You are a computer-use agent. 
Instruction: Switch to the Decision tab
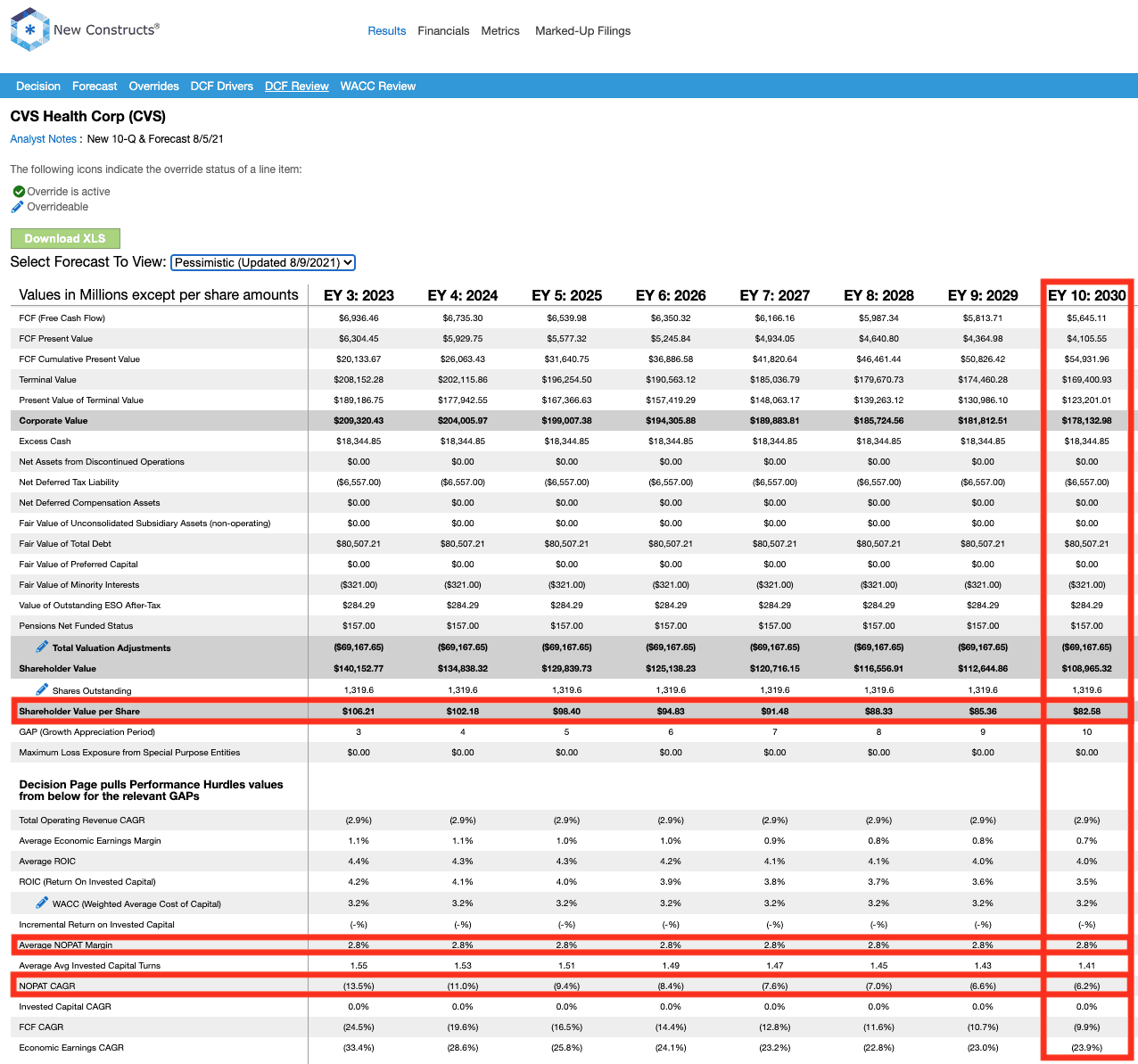pos(38,87)
